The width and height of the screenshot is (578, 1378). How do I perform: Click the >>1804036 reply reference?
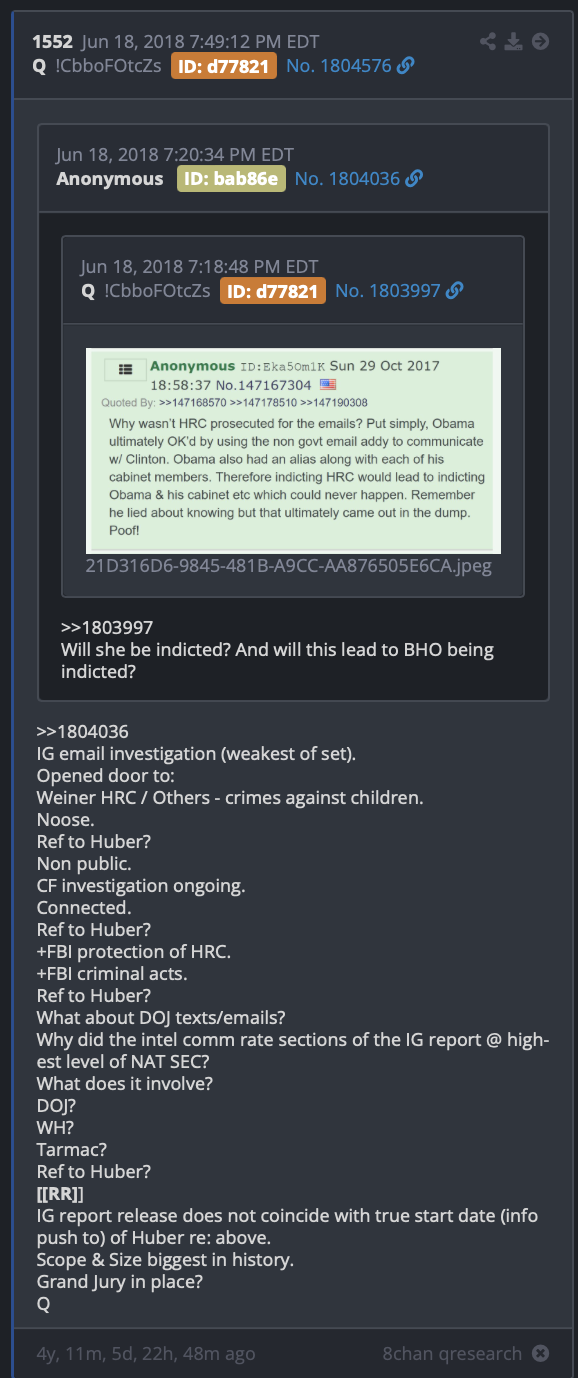pyautogui.click(x=83, y=733)
